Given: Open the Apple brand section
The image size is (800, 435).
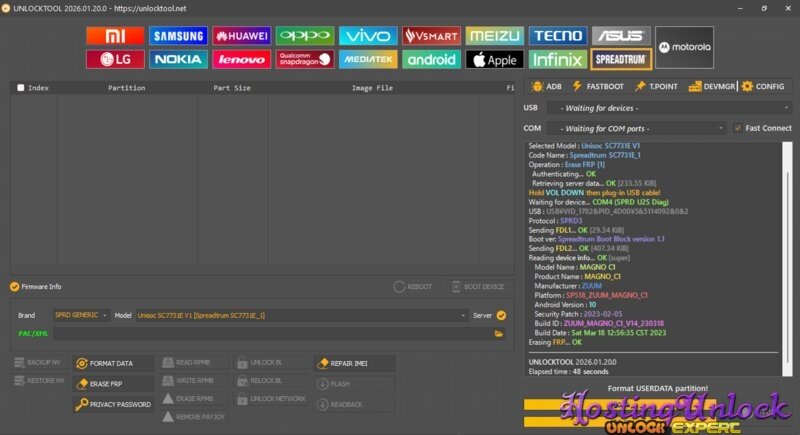Looking at the screenshot, I should pos(494,59).
